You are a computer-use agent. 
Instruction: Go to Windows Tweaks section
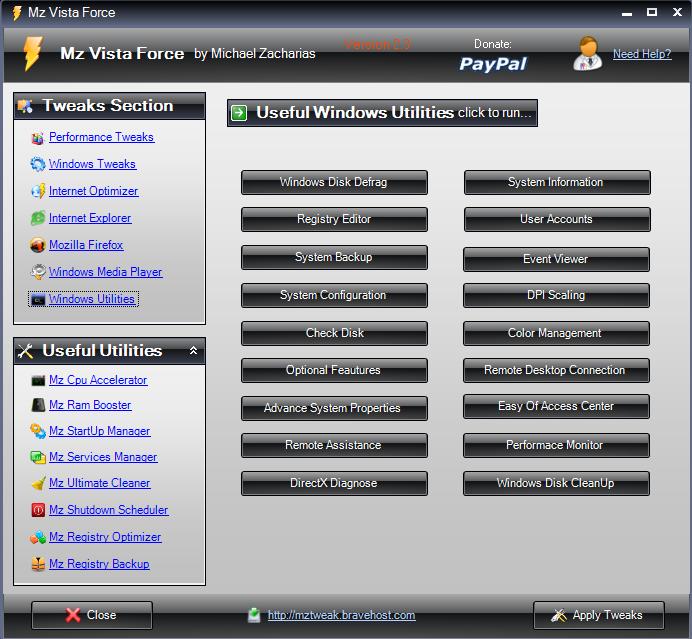coord(92,164)
